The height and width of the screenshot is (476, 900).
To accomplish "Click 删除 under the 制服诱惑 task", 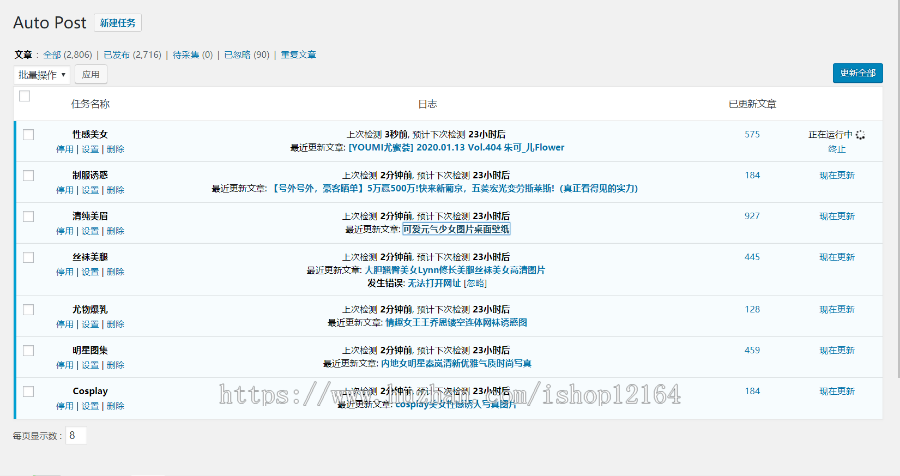I will click(115, 190).
